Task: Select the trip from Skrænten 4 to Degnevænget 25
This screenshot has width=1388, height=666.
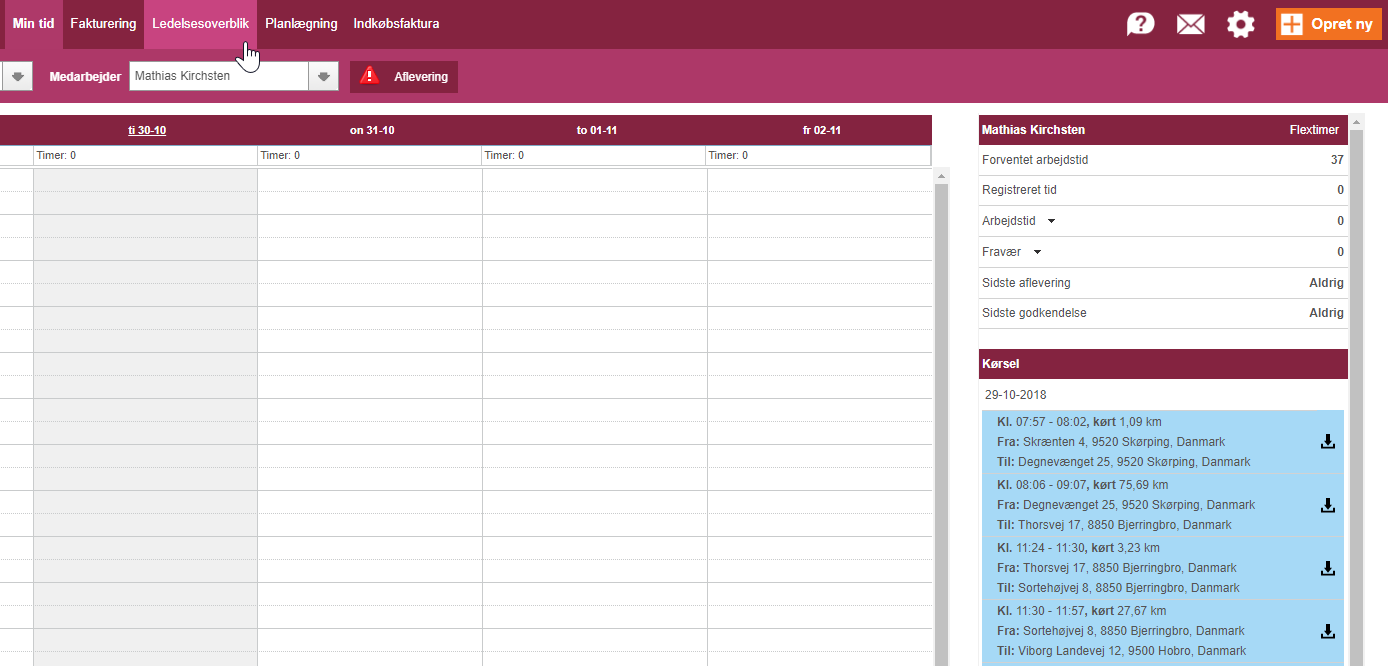Action: (1163, 442)
